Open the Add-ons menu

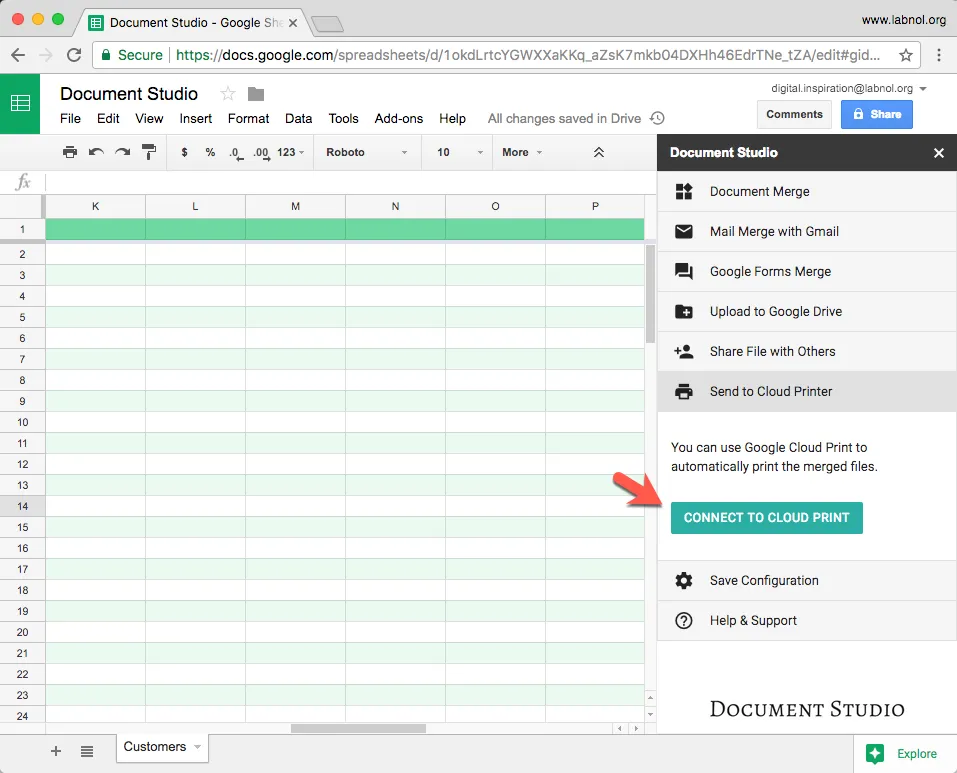point(398,118)
